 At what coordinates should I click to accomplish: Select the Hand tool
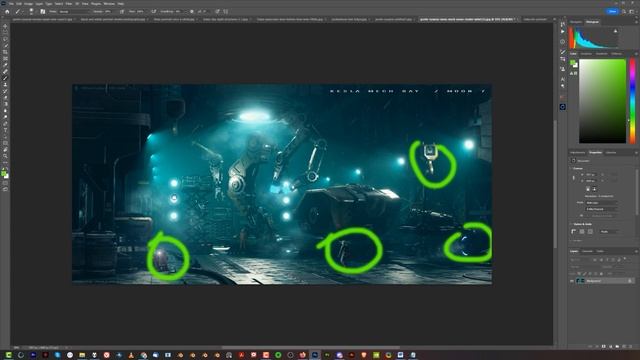(x=5, y=149)
